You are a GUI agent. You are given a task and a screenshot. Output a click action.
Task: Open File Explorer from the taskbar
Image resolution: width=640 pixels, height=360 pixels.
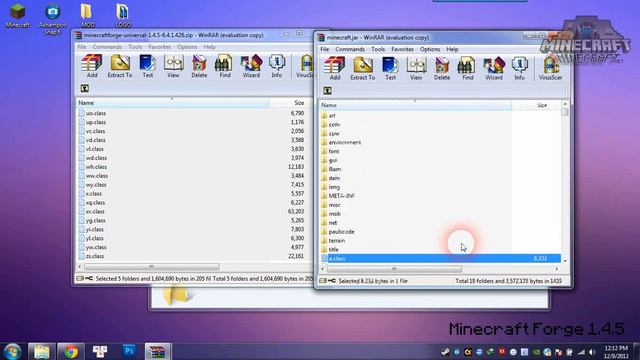[x=41, y=351]
